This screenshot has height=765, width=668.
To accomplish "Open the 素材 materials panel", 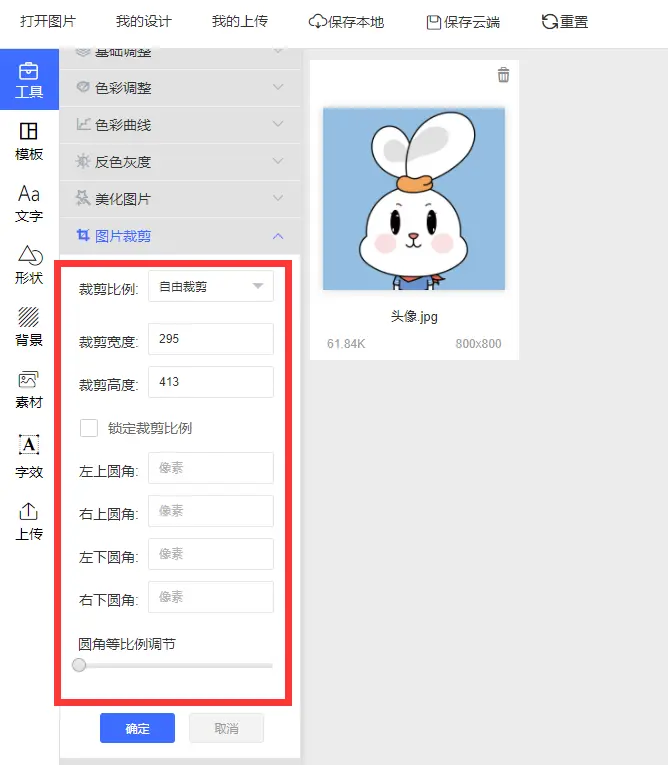I will coord(29,389).
